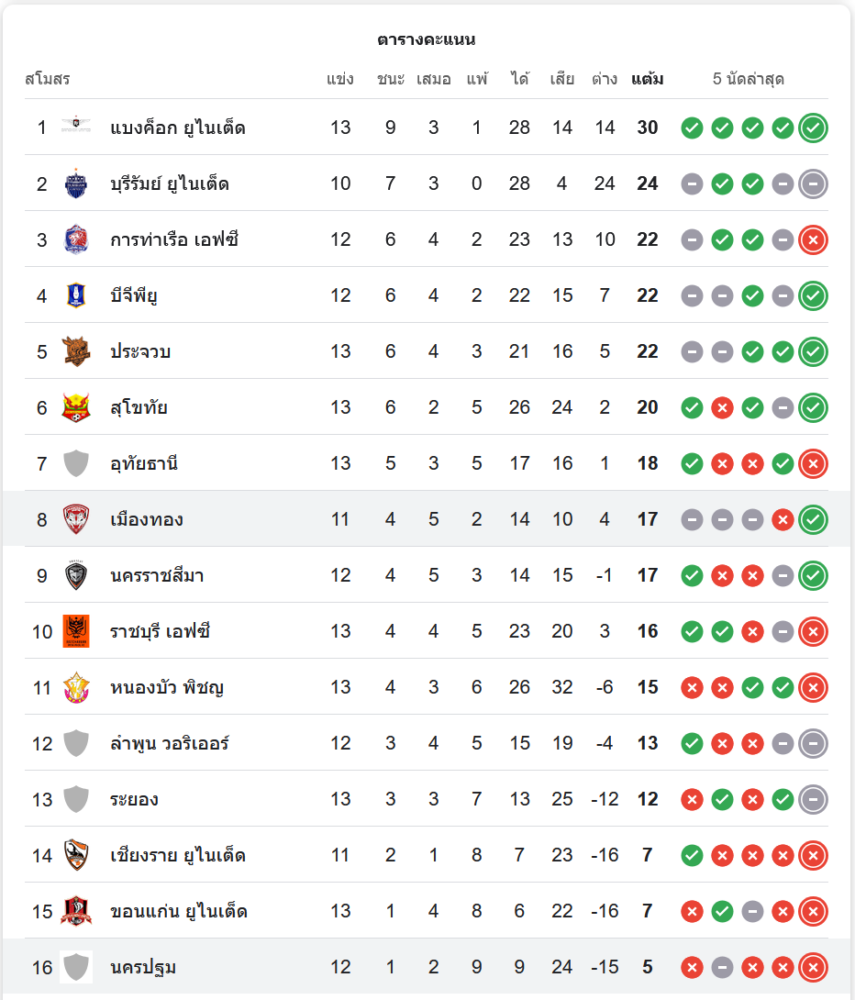Click the Ratchaburi FC orange logo
The height and width of the screenshot is (1000, 855).
click(x=76, y=631)
